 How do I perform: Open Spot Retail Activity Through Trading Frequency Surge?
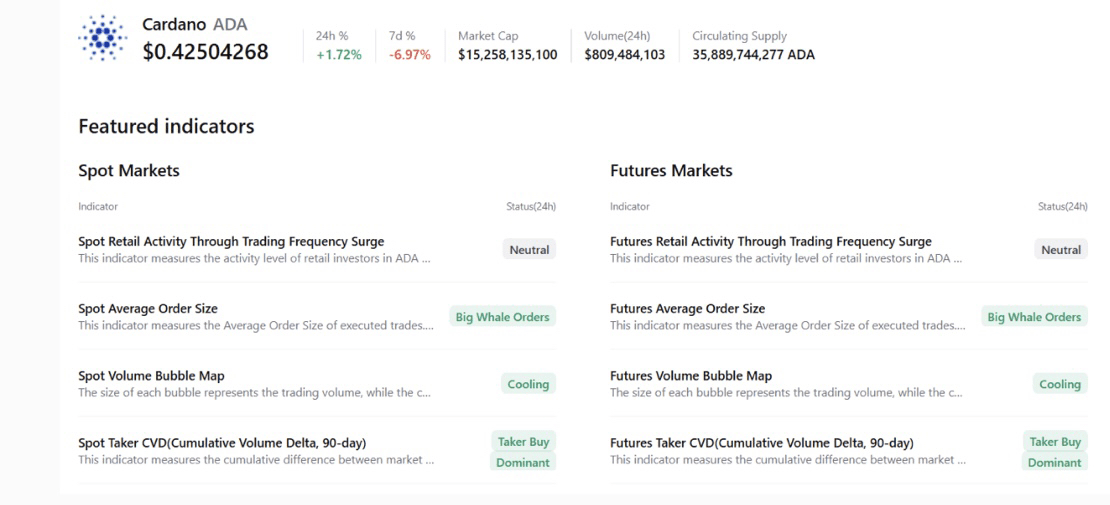[231, 242]
